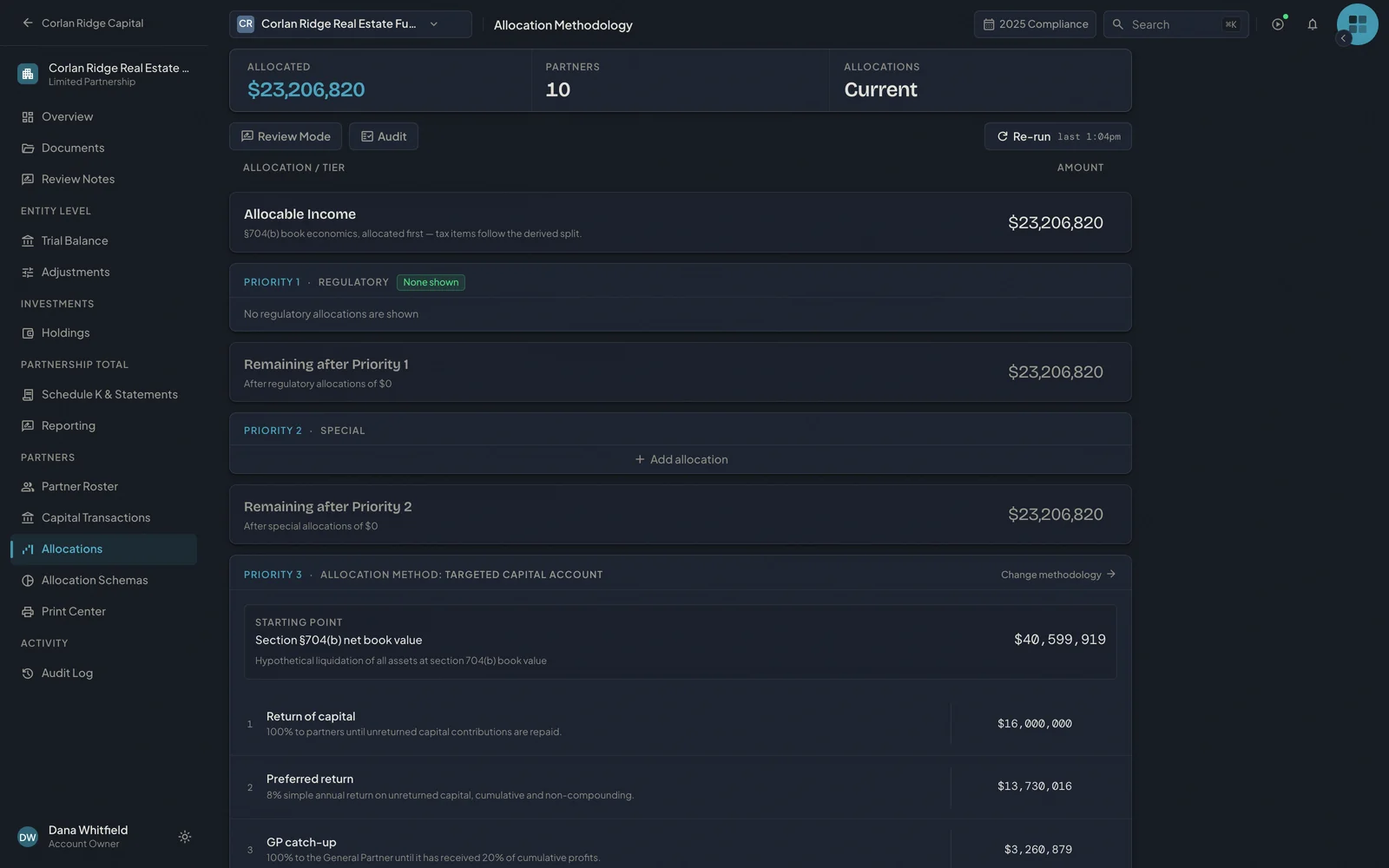Enable Review Mode
1389x868 pixels.
point(286,136)
